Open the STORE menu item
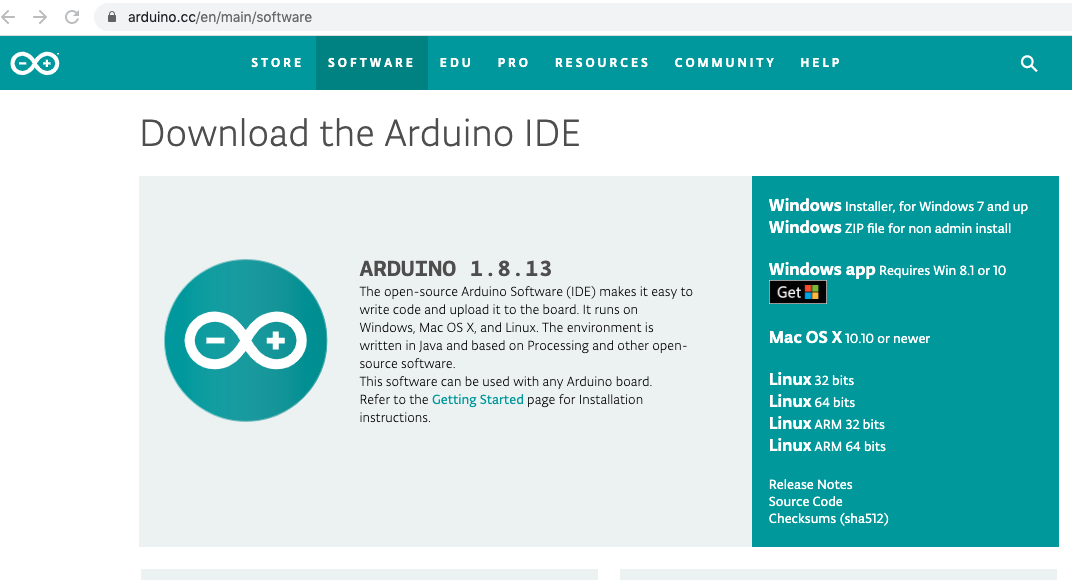1072x580 pixels. pyautogui.click(x=277, y=62)
